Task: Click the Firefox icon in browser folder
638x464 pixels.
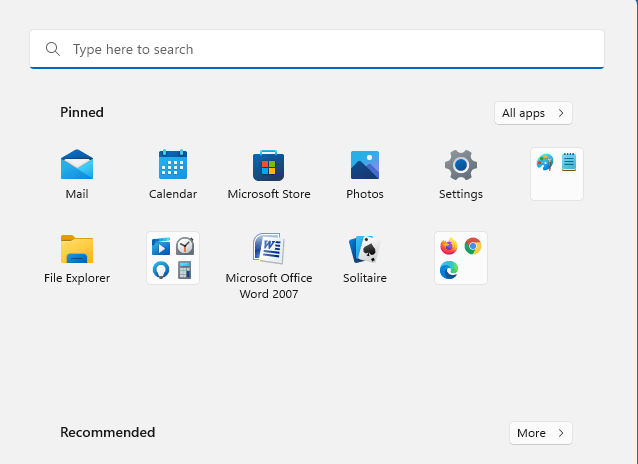Action: tap(449, 246)
